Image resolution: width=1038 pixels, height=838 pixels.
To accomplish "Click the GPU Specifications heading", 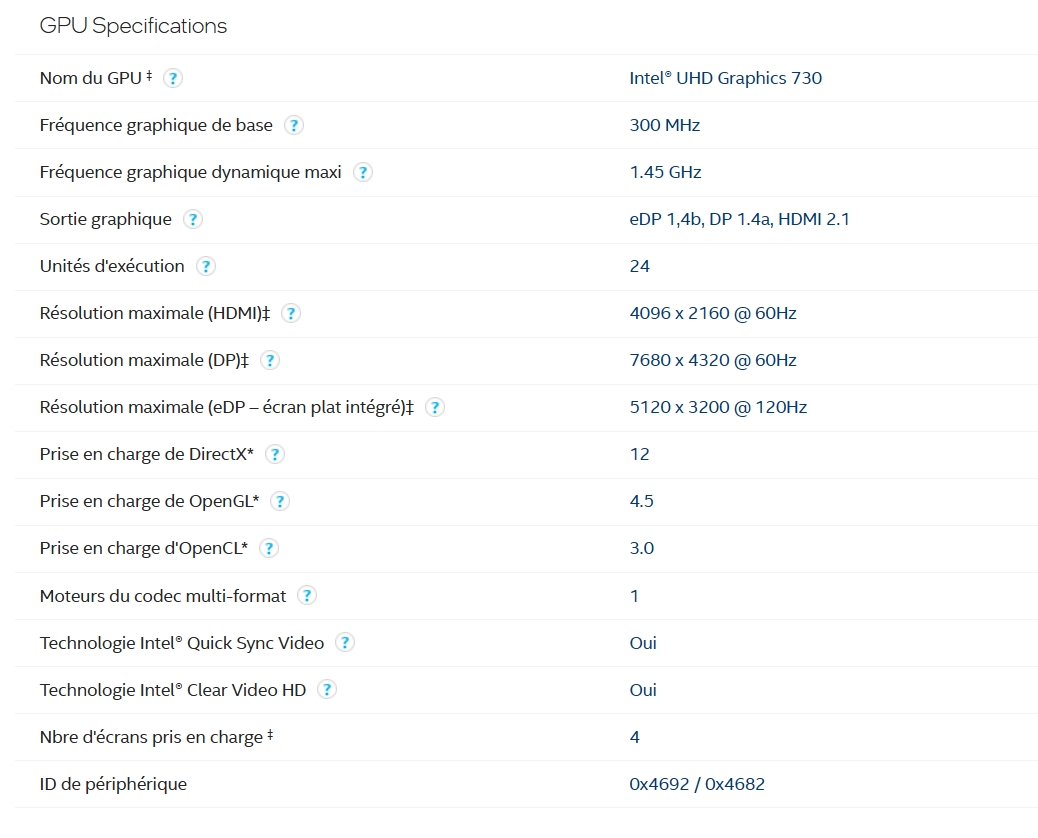I will click(133, 26).
